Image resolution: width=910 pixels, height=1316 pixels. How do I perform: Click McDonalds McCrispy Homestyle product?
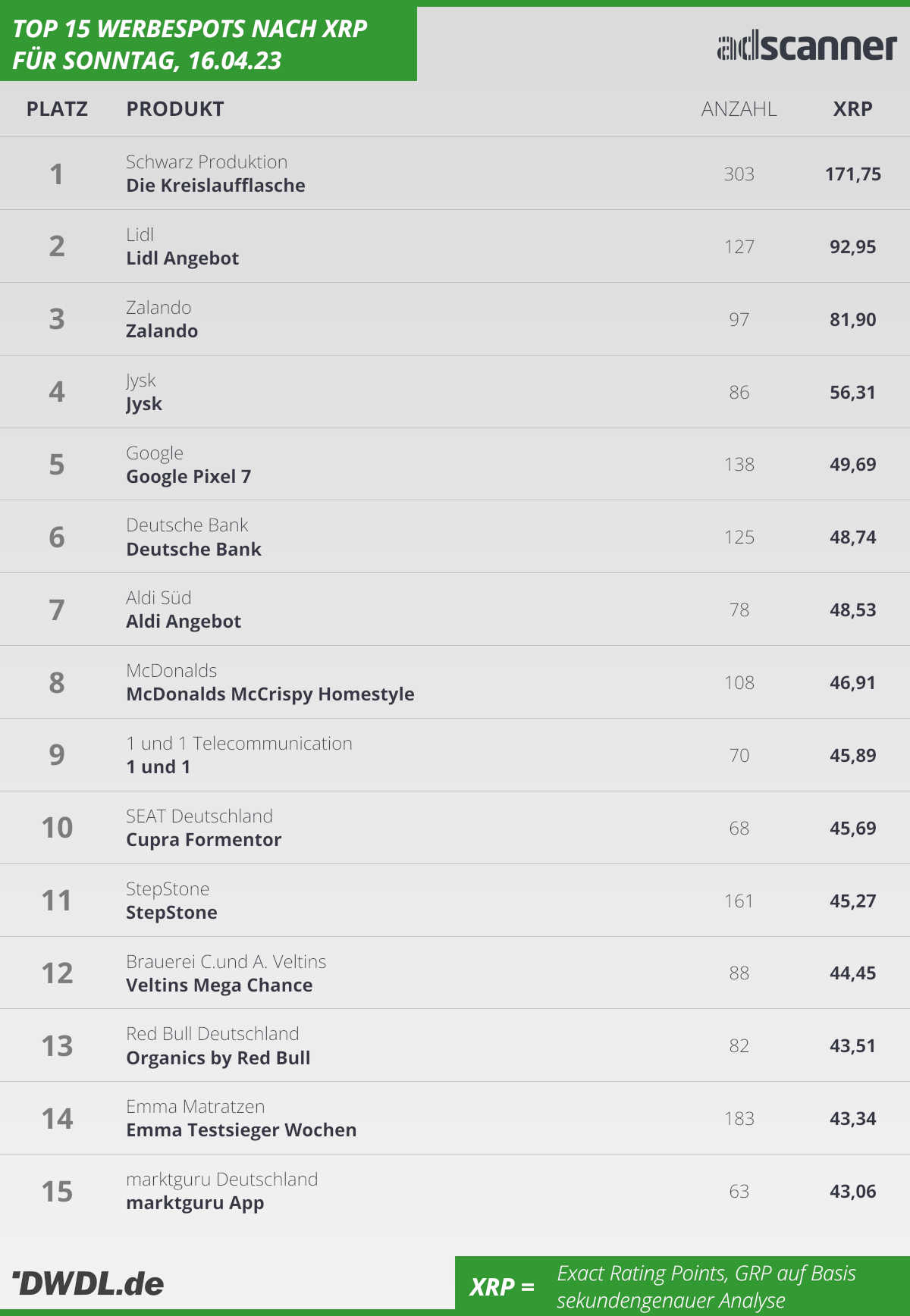[x=271, y=694]
